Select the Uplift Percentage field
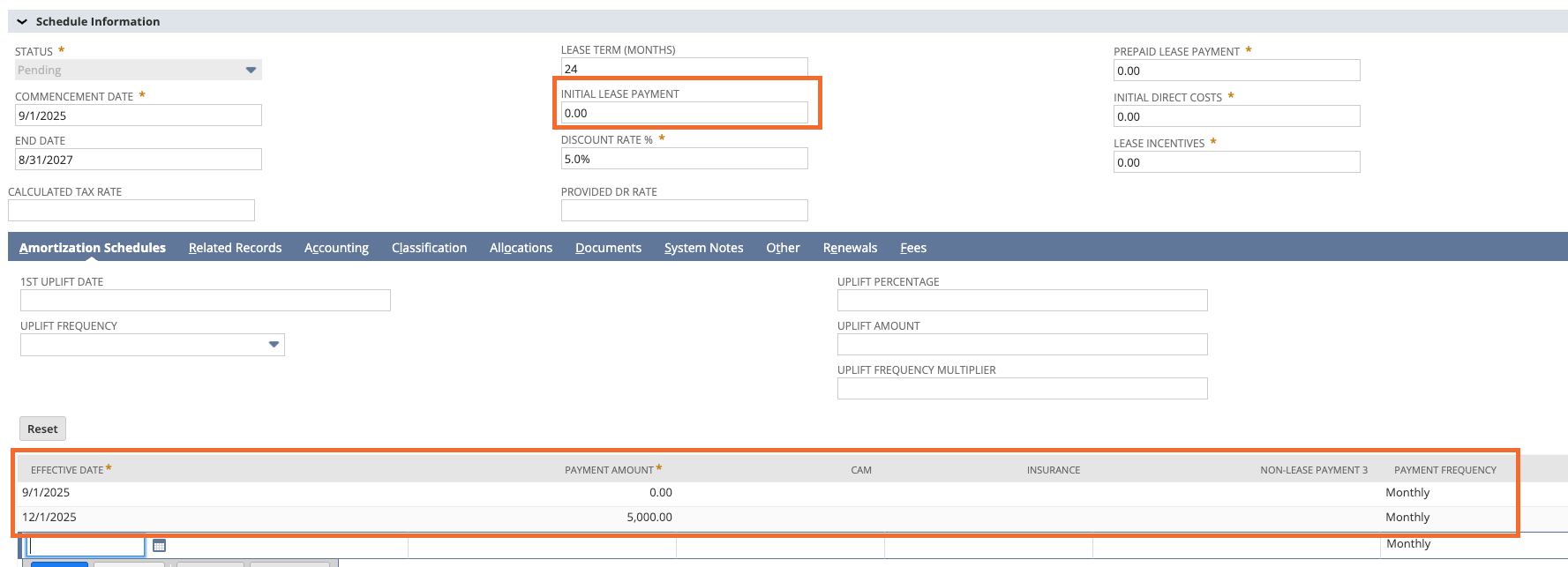The width and height of the screenshot is (1568, 567). pyautogui.click(x=1022, y=301)
